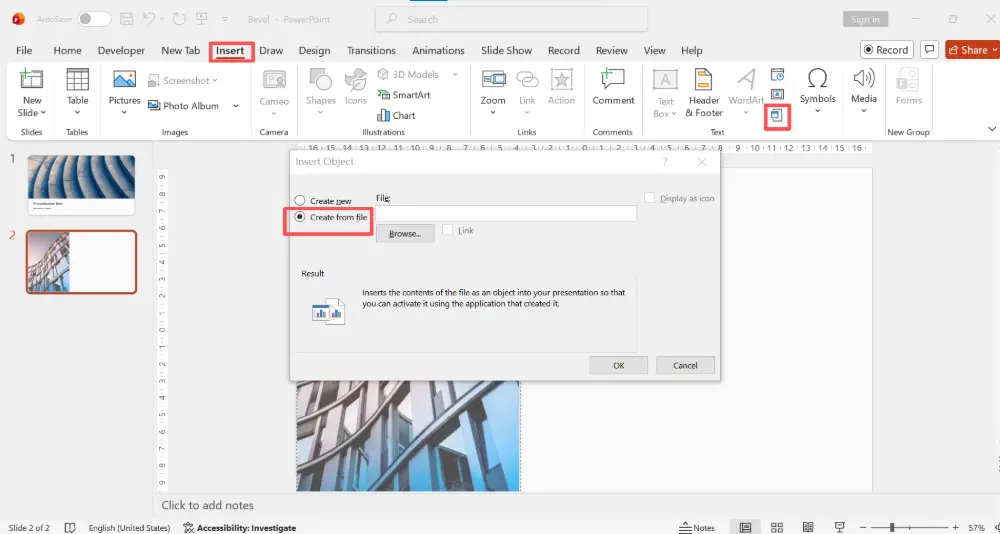
Task: Click the Sign in button
Action: point(865,19)
